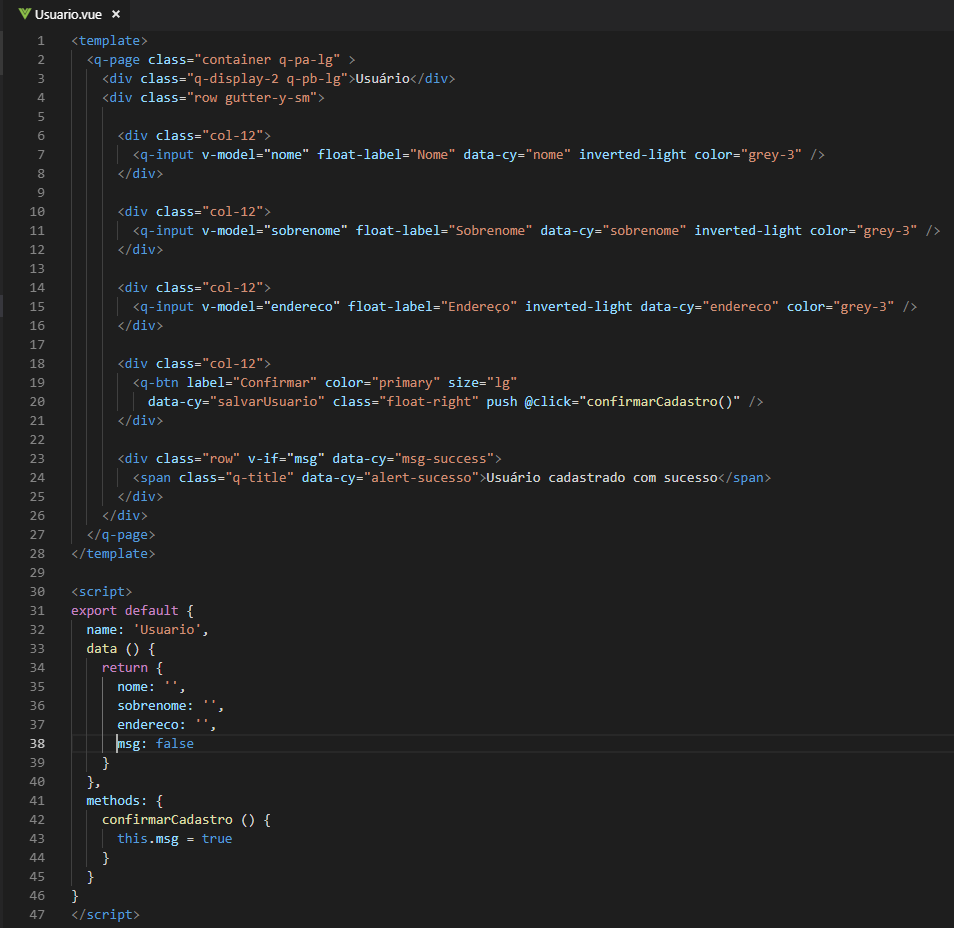Click the Vue icon on the Usuario.vue tab

pos(25,15)
